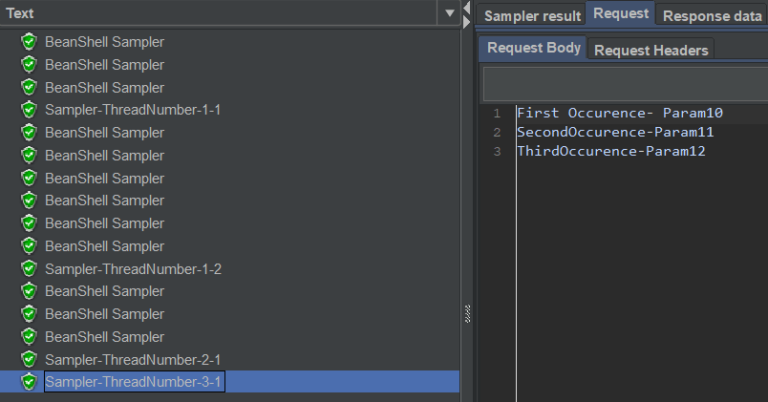
Task: Open the Text renderer dropdown
Action: click(449, 13)
